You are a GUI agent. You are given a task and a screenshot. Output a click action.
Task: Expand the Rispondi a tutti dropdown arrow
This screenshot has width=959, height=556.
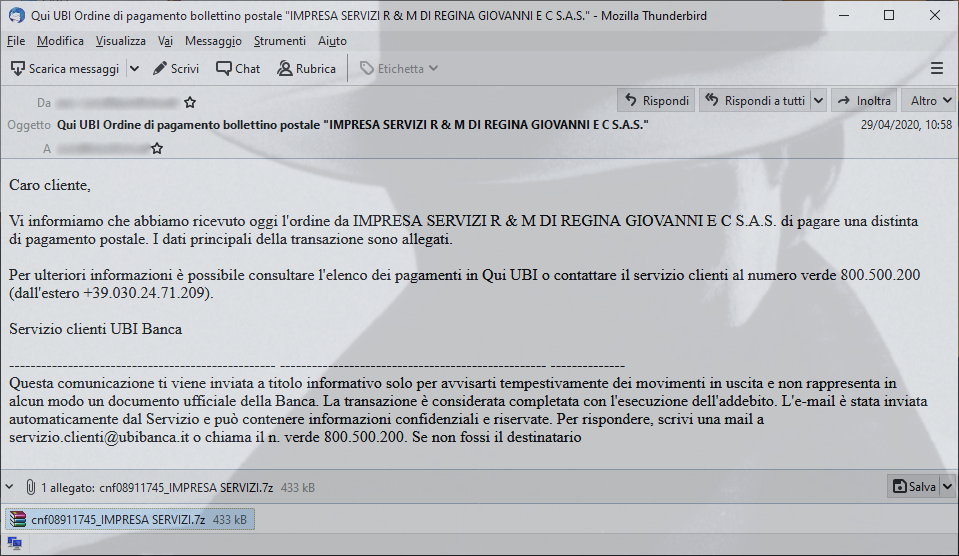818,100
